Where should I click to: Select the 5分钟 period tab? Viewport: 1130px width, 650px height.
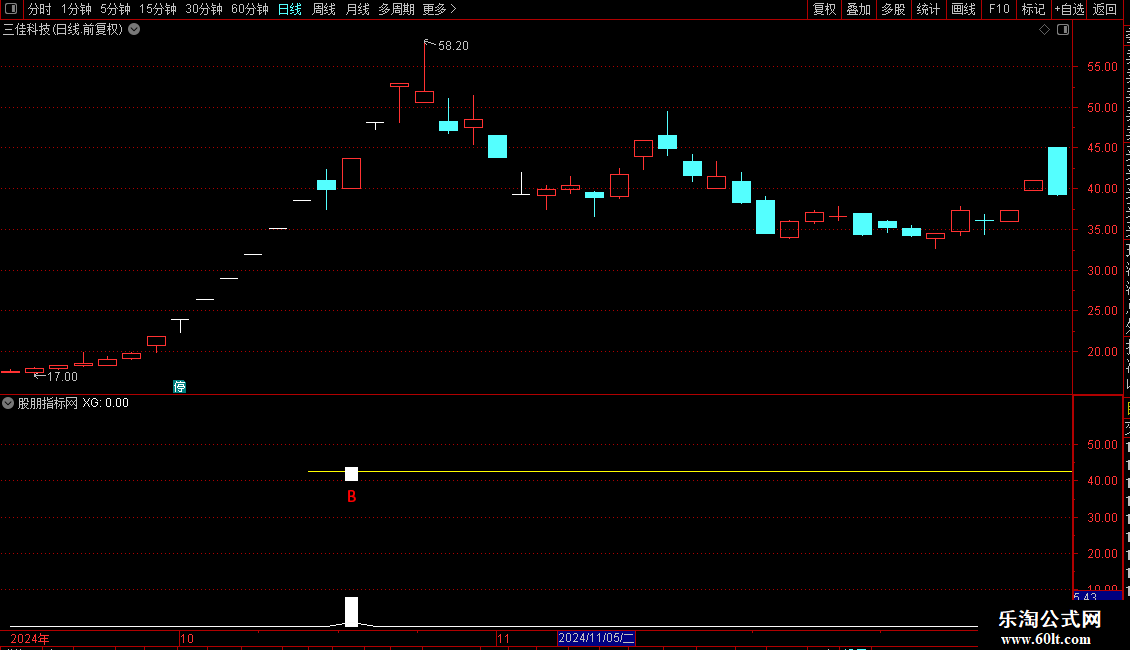(115, 9)
